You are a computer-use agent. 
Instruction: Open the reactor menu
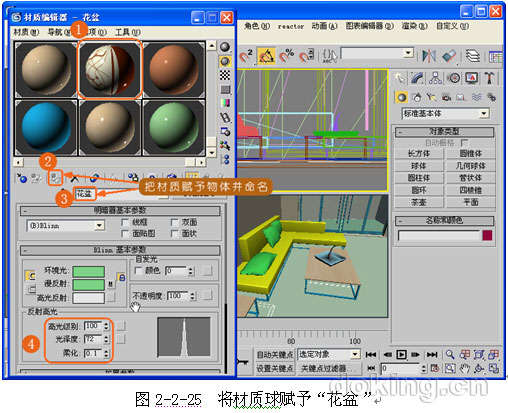pyautogui.click(x=291, y=26)
